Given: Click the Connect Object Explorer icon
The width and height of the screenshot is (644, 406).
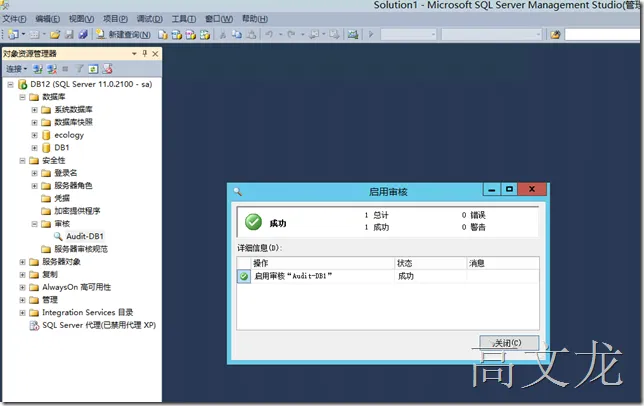Looking at the screenshot, I should point(37,69).
